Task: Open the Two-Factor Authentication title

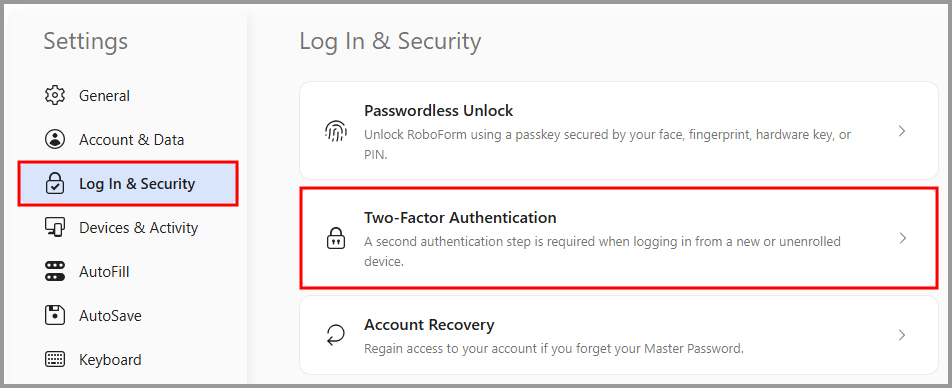Action: point(460,217)
